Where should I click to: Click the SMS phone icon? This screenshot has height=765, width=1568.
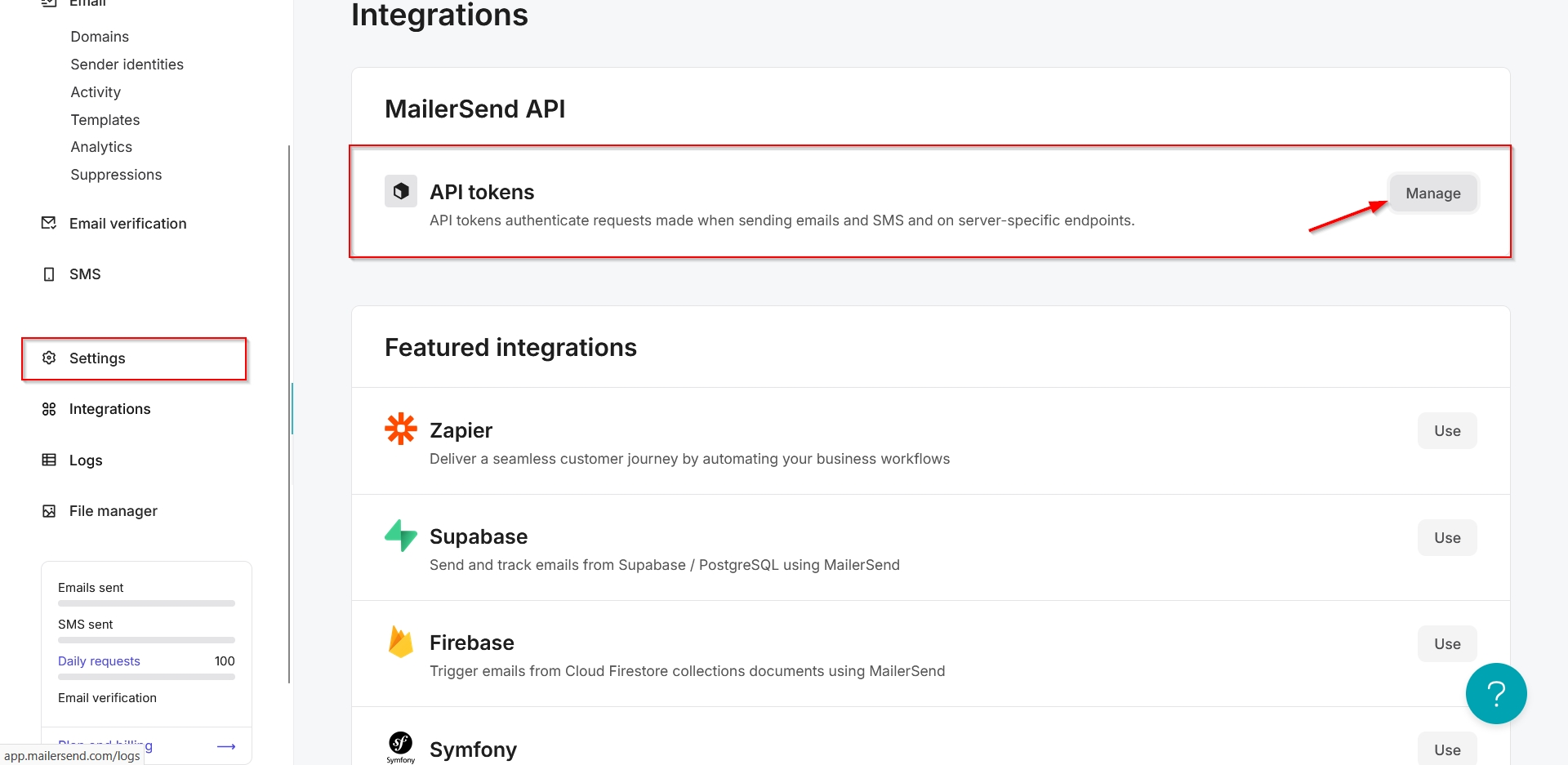[49, 274]
